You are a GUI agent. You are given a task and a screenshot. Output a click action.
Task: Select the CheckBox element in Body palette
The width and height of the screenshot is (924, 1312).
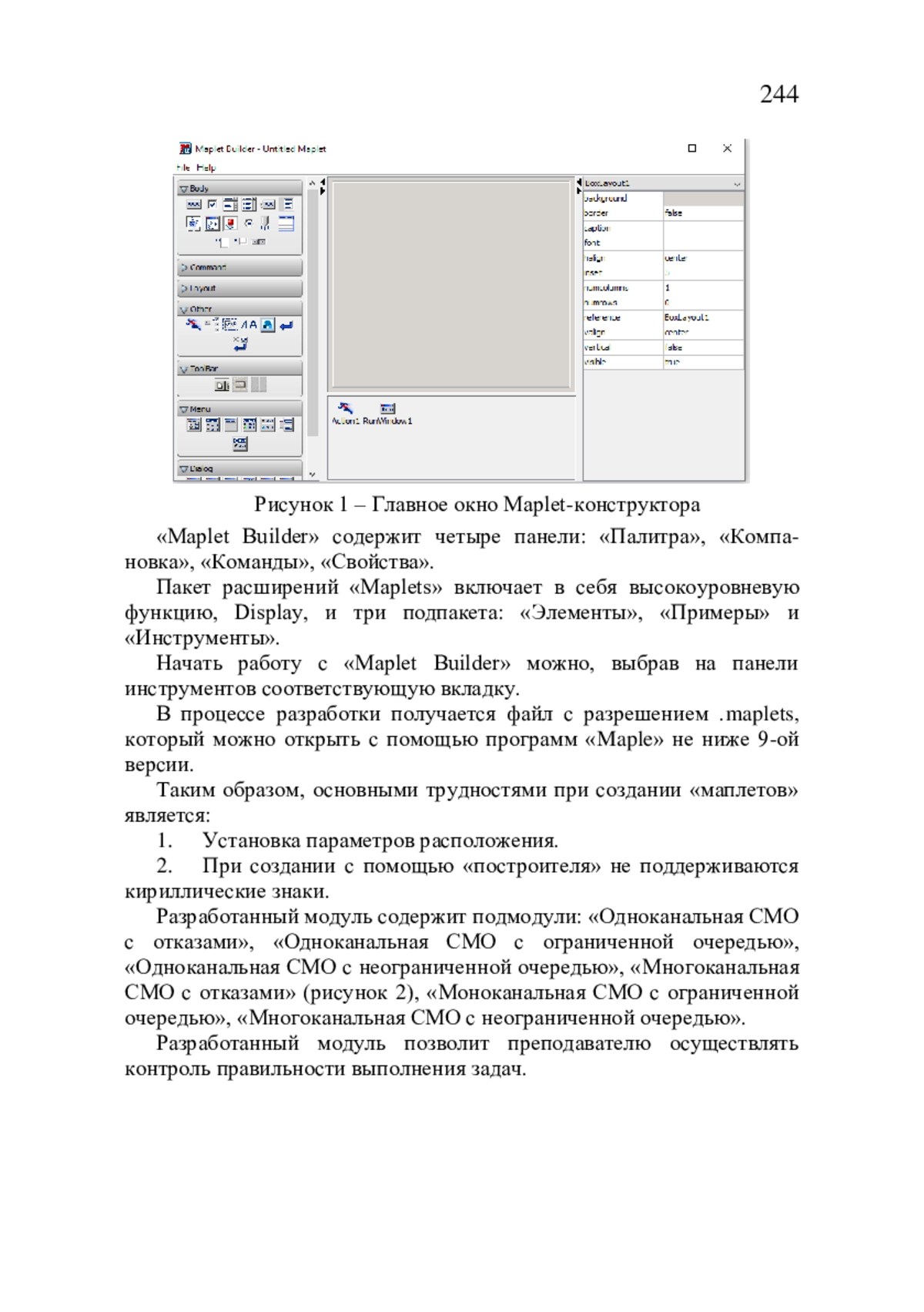[213, 204]
